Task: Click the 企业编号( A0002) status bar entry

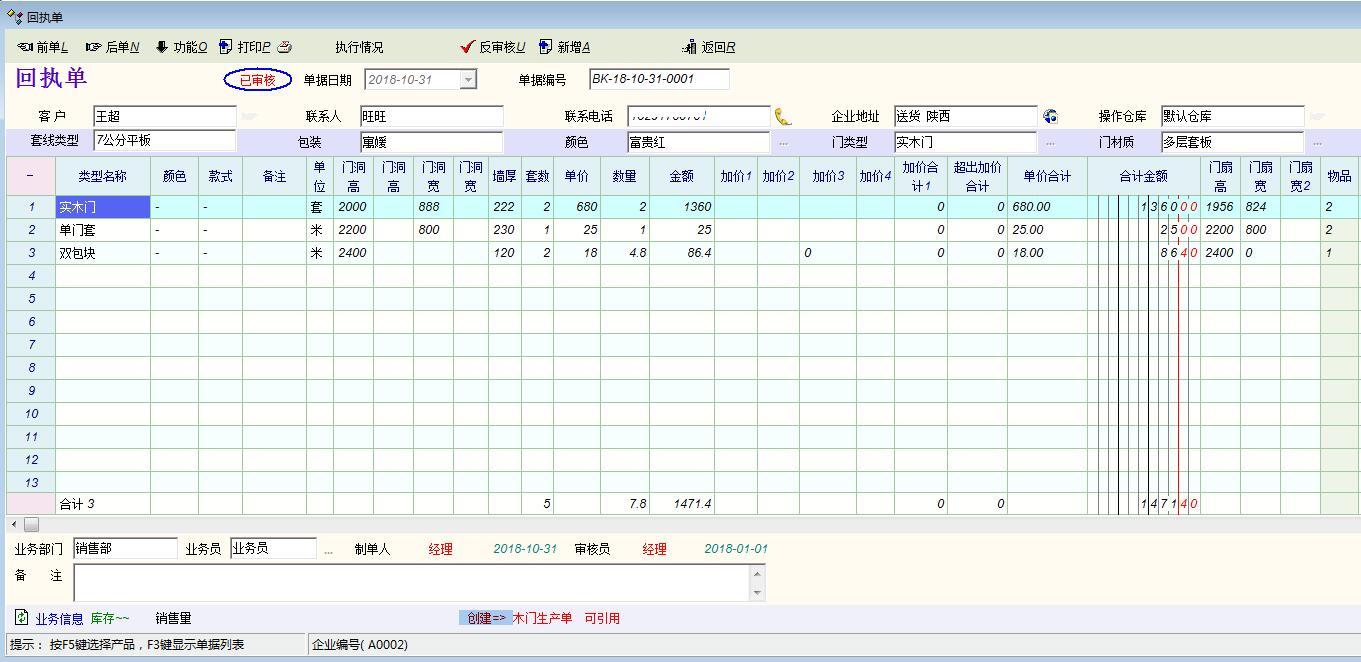Action: click(360, 645)
